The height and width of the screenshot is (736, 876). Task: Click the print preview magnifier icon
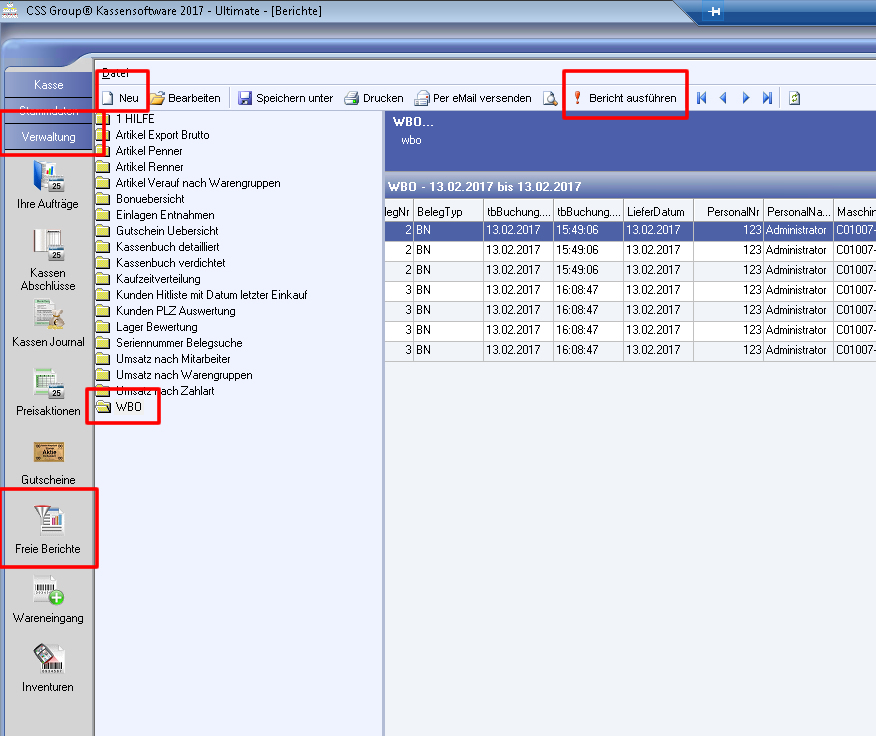coord(550,98)
